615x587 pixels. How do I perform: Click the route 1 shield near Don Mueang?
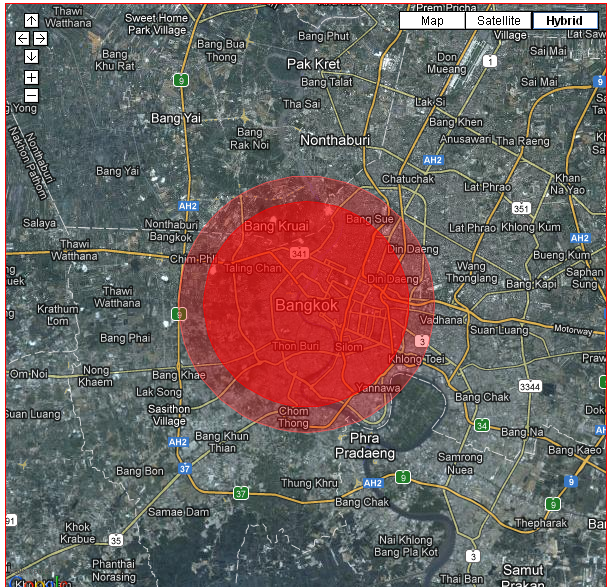tap(490, 62)
